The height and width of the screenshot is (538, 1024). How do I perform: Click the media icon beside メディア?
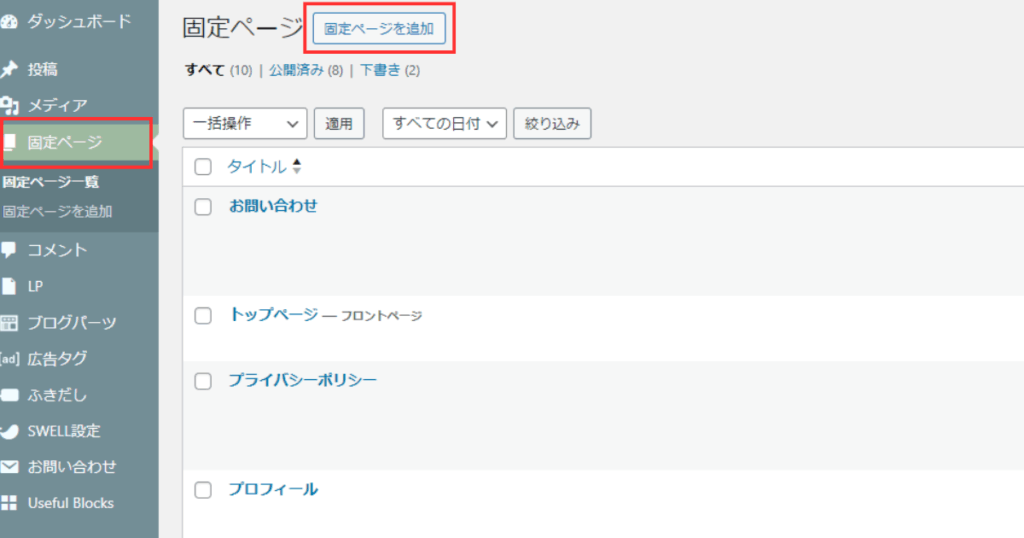pyautogui.click(x=9, y=105)
